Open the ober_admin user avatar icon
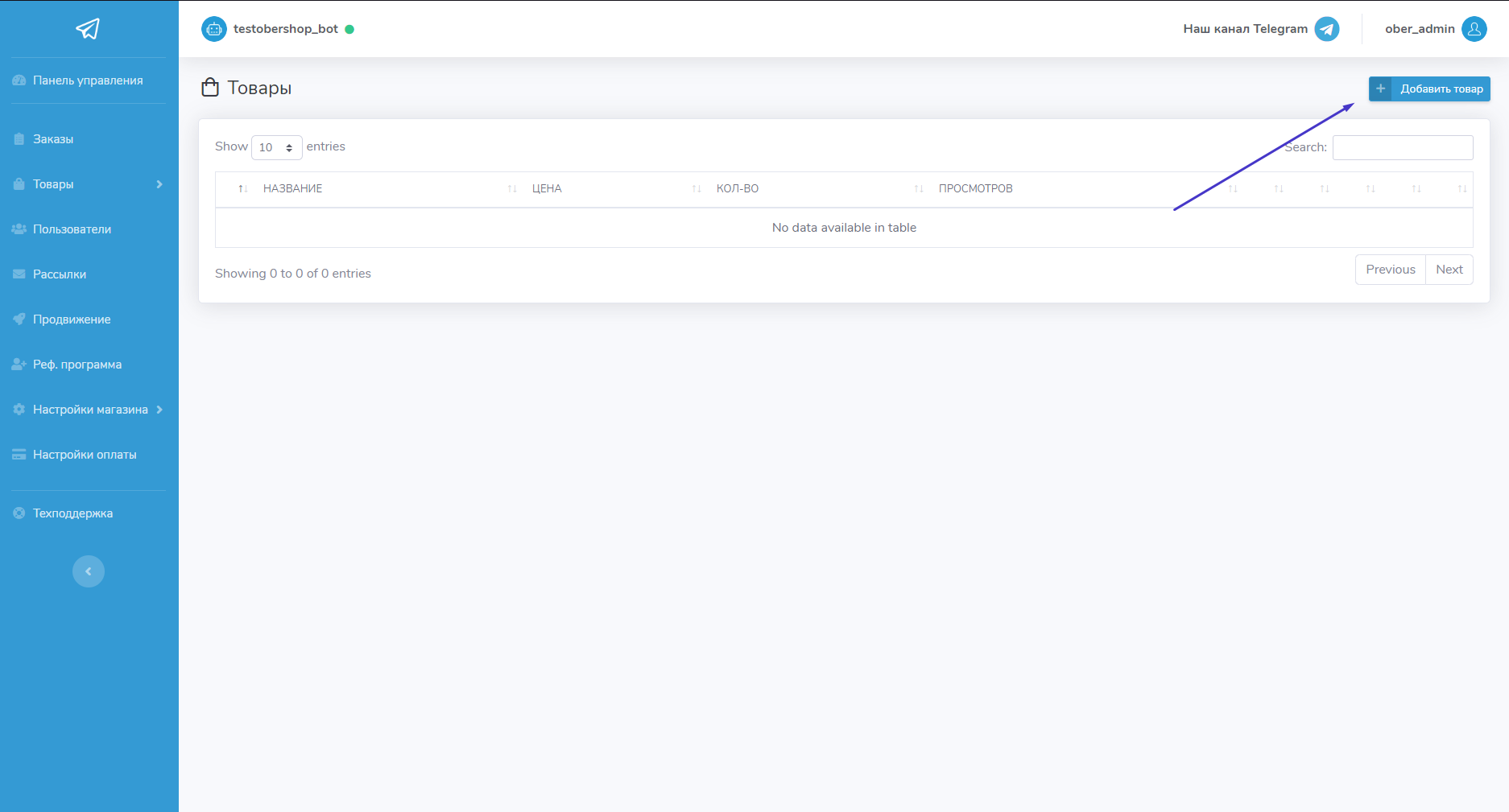 click(x=1474, y=29)
